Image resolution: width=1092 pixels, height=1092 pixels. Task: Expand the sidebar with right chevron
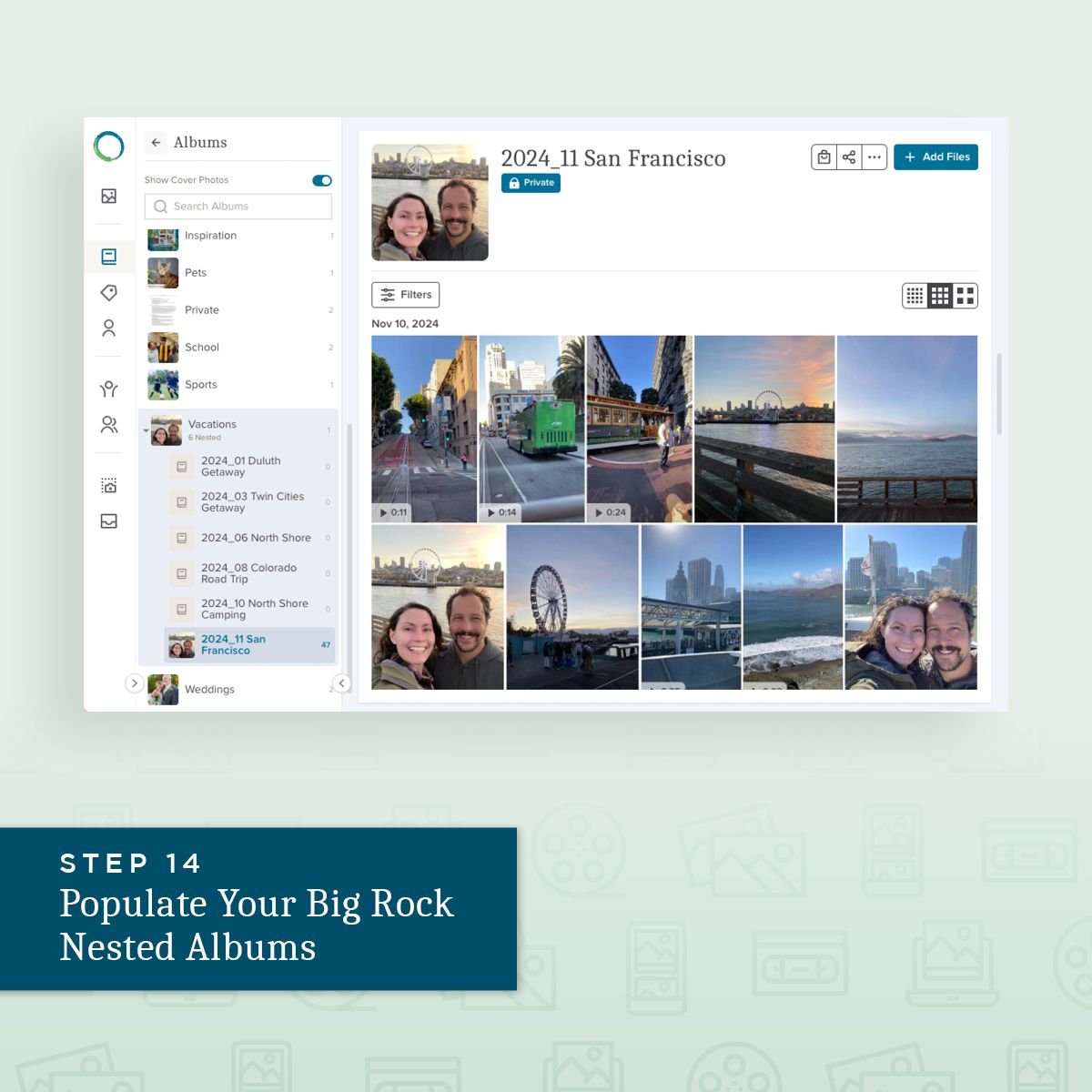pos(134,683)
